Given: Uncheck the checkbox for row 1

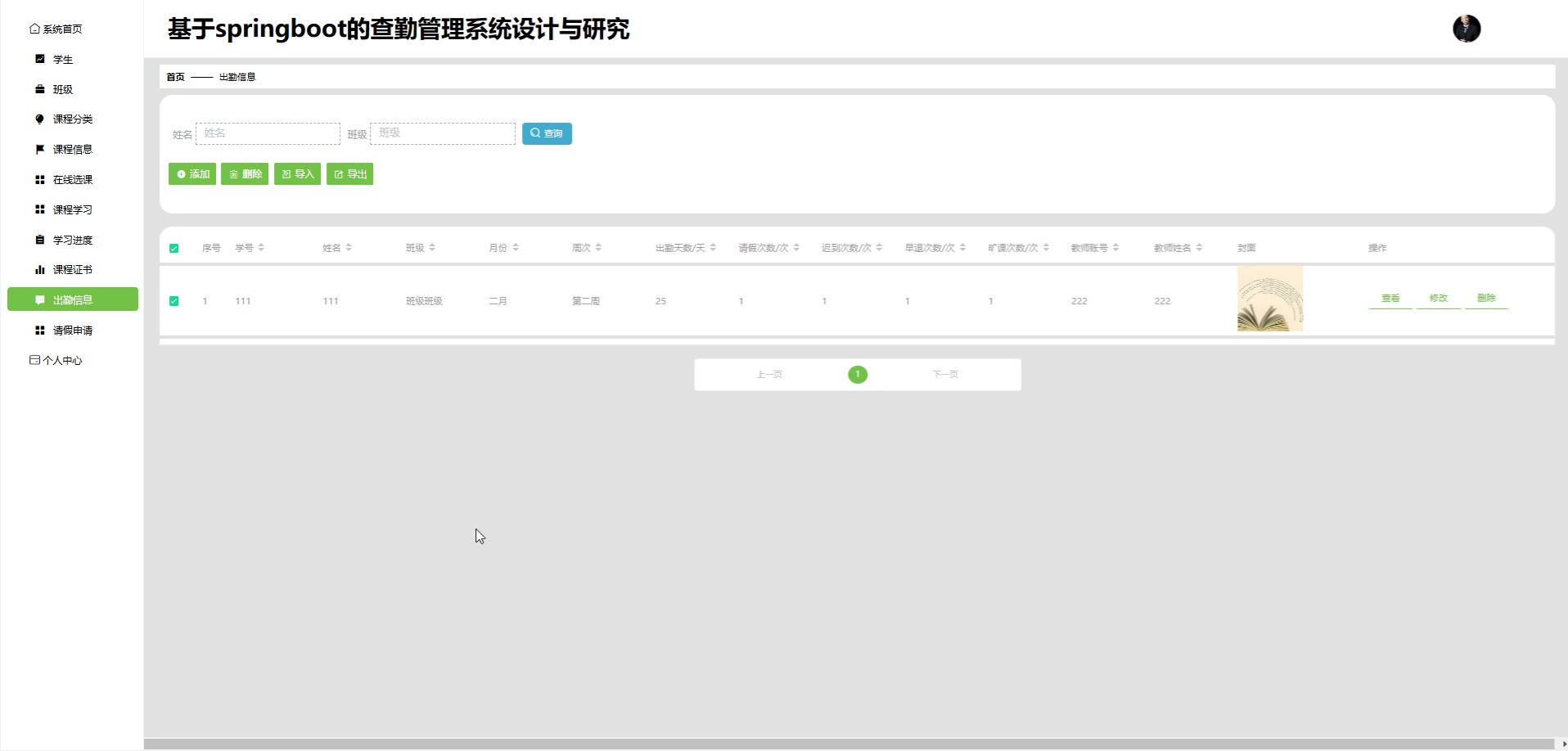Looking at the screenshot, I should click(173, 301).
